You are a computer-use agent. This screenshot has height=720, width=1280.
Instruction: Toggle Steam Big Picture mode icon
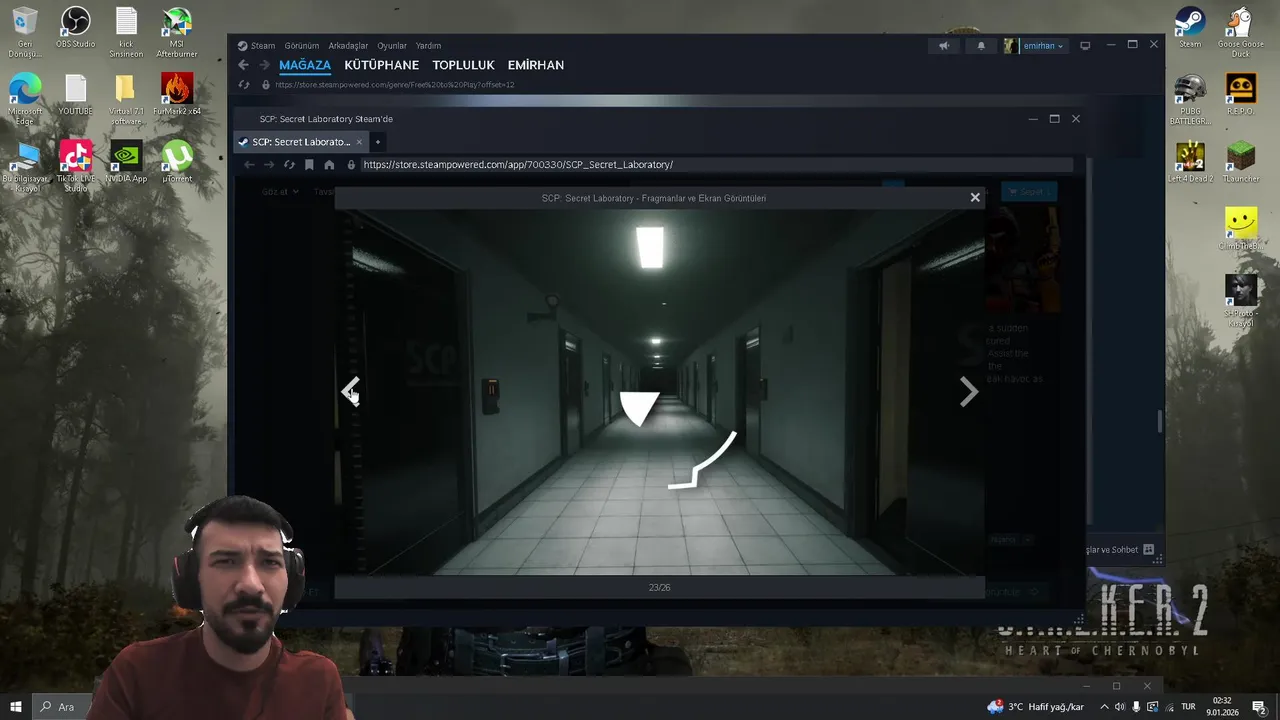(x=1085, y=45)
